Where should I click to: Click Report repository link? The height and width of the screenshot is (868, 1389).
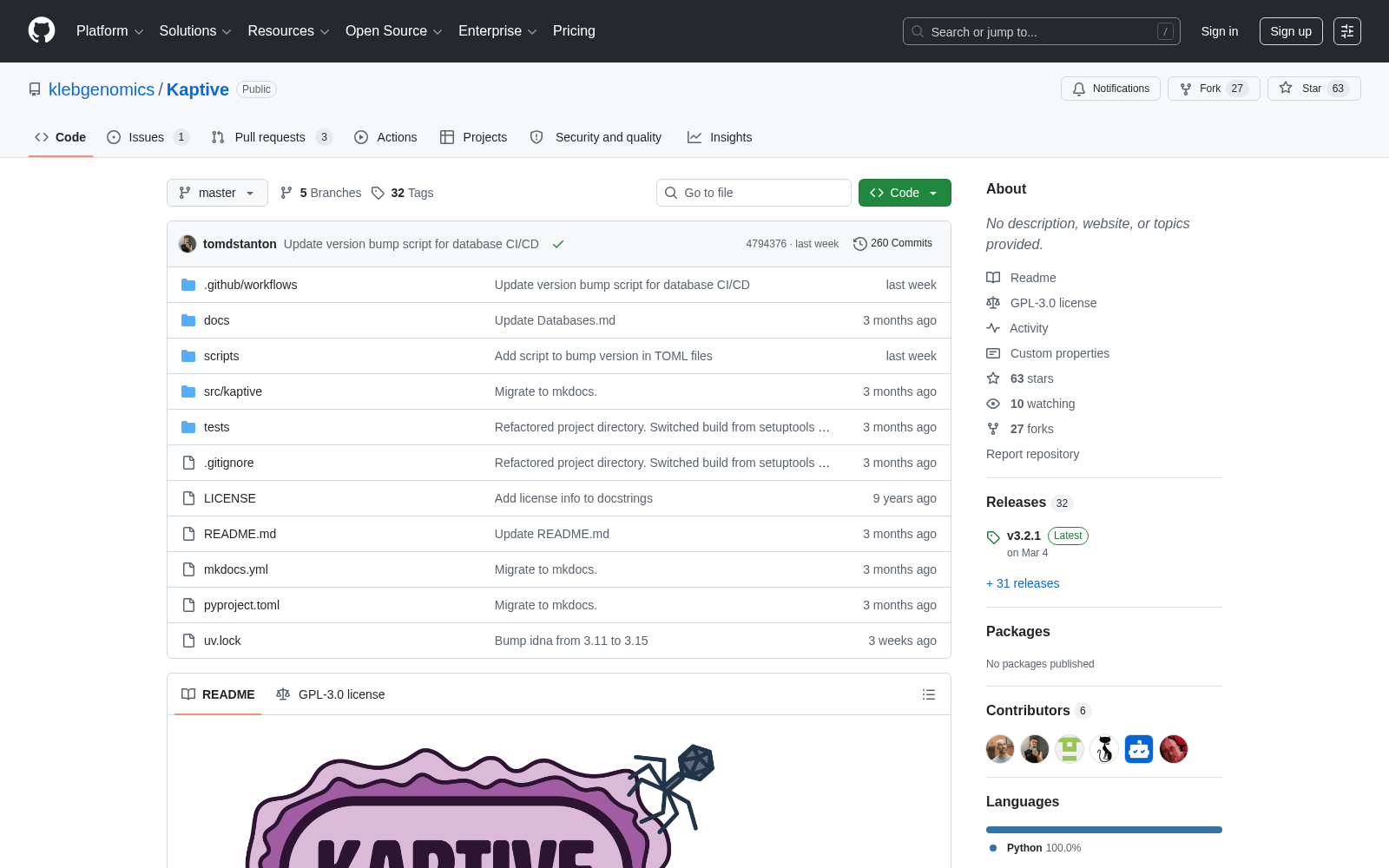(x=1033, y=454)
